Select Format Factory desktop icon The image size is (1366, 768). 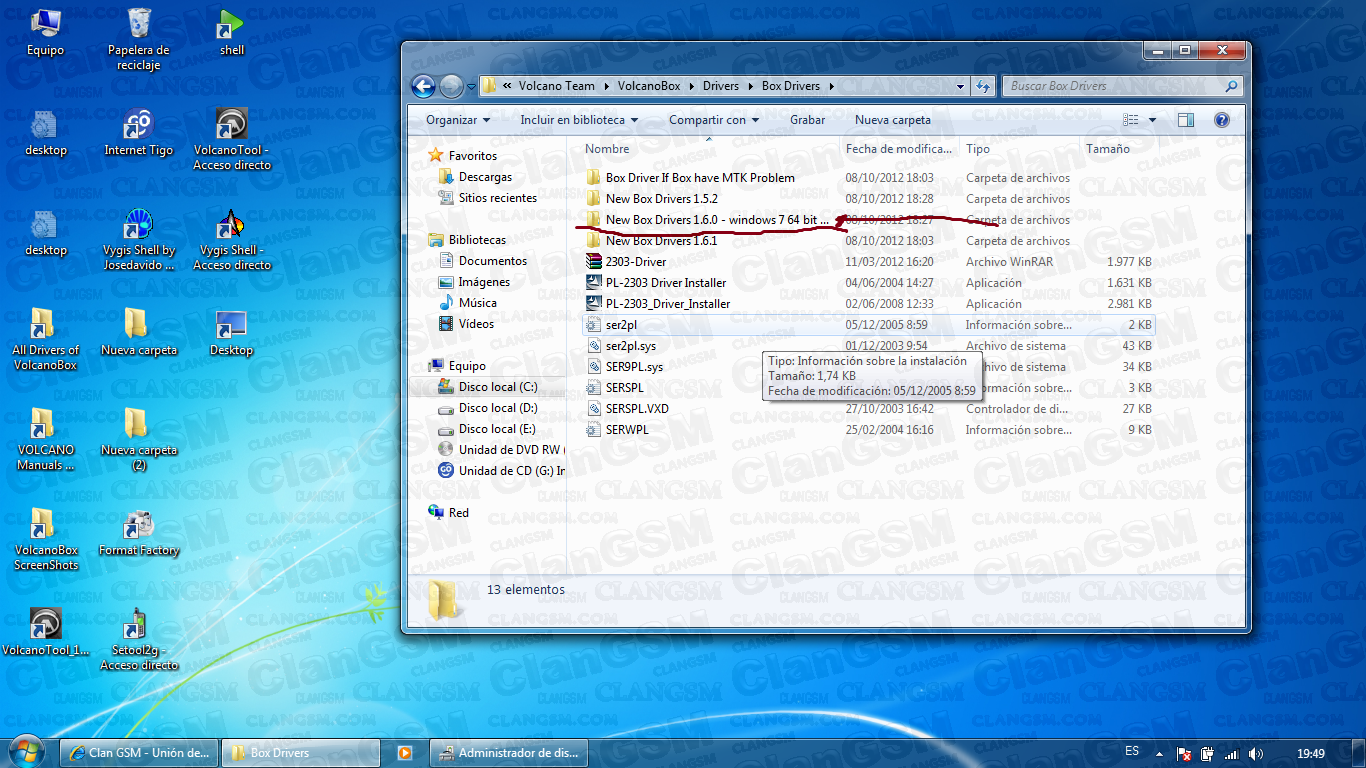(x=139, y=532)
